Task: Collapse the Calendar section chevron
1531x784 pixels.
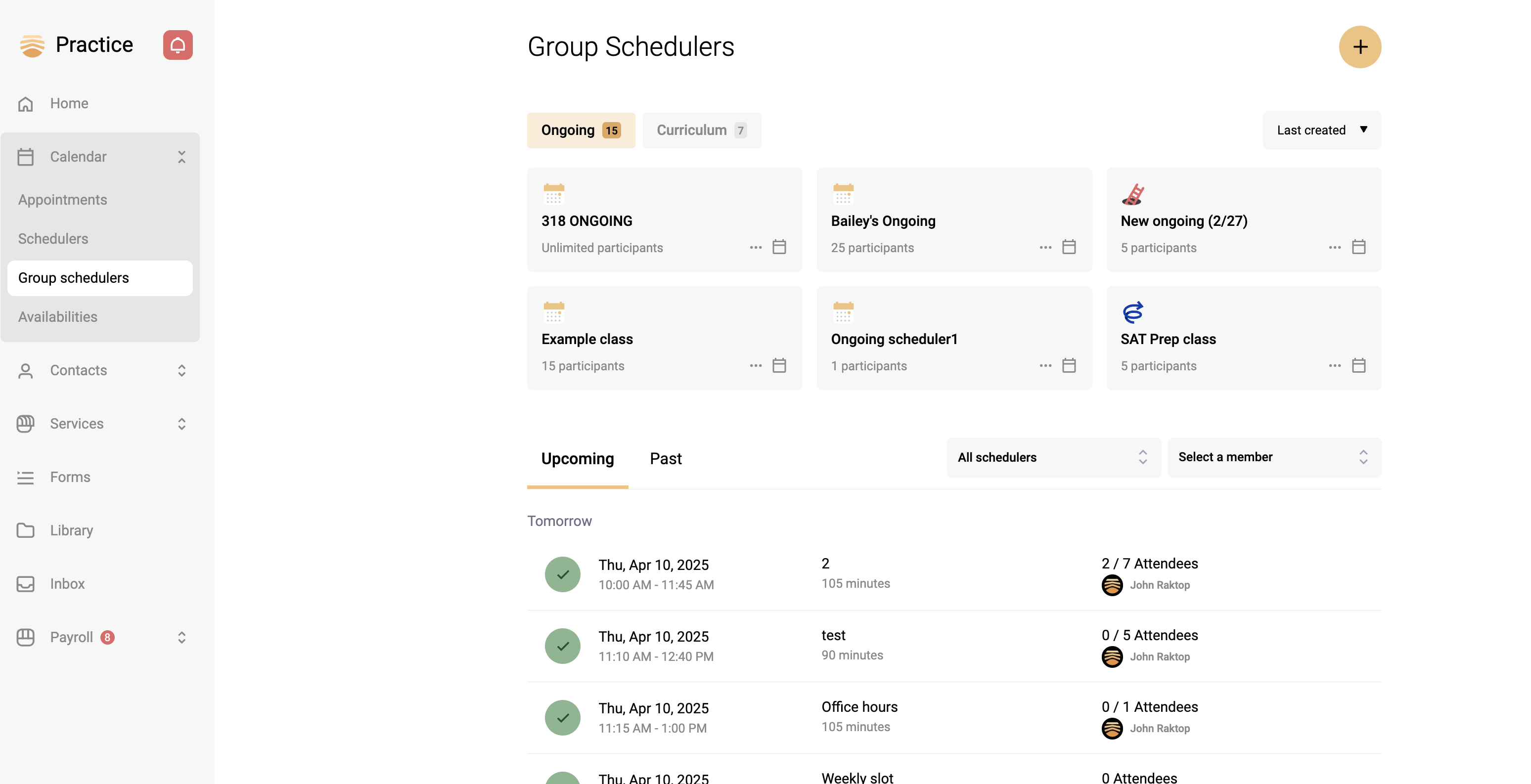Action: pyautogui.click(x=182, y=157)
